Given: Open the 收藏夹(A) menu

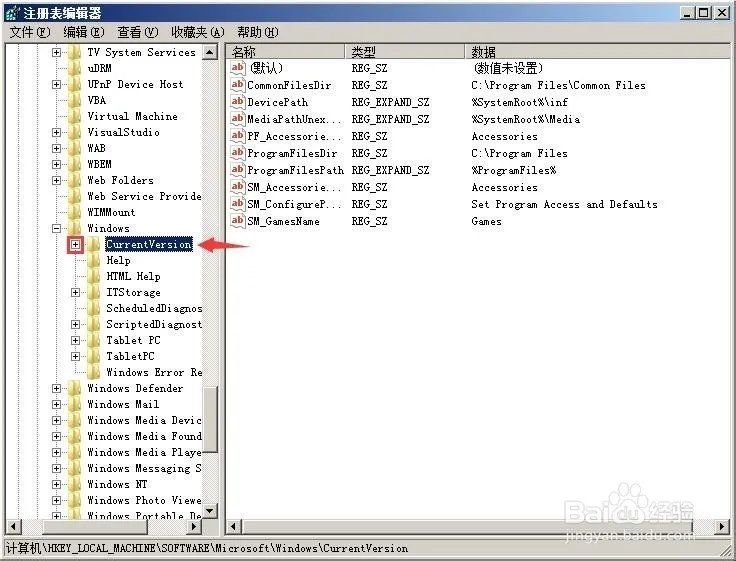Looking at the screenshot, I should coord(198,32).
